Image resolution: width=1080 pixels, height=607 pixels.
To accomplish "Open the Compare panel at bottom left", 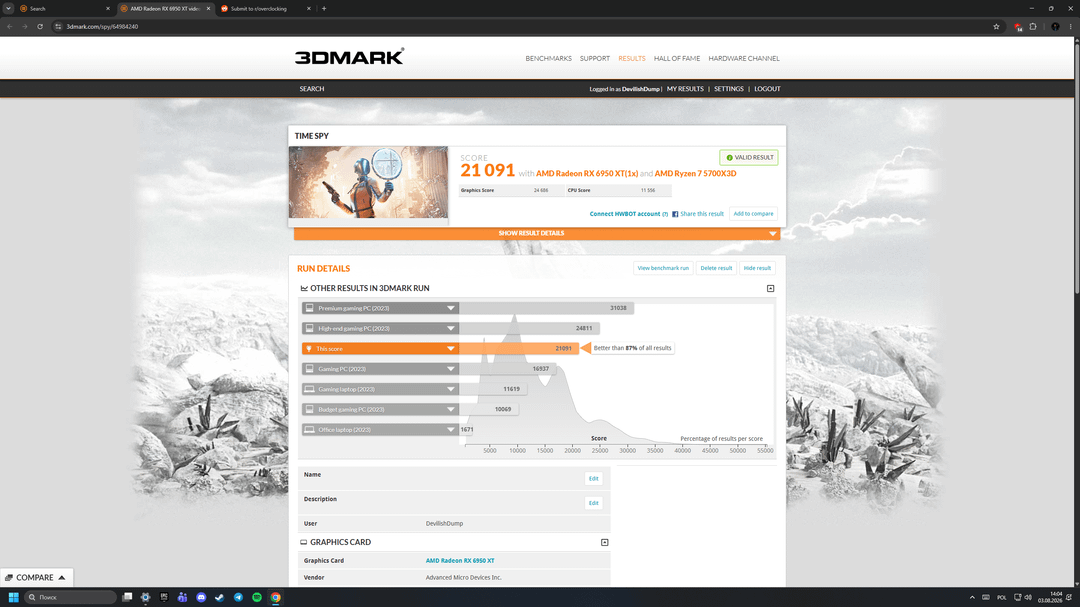I will point(36,577).
